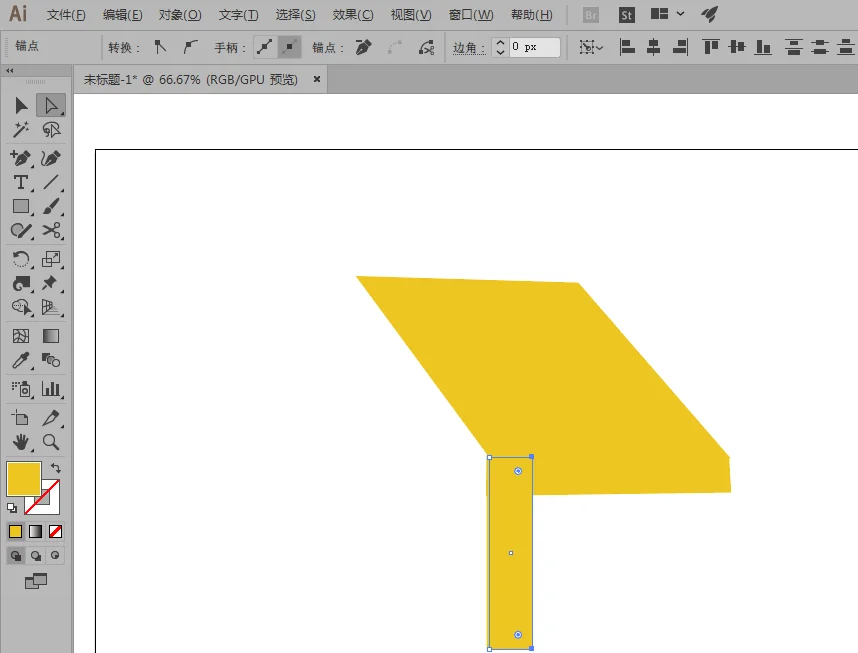Align anchors horizontally left
The height and width of the screenshot is (653, 858).
627,48
